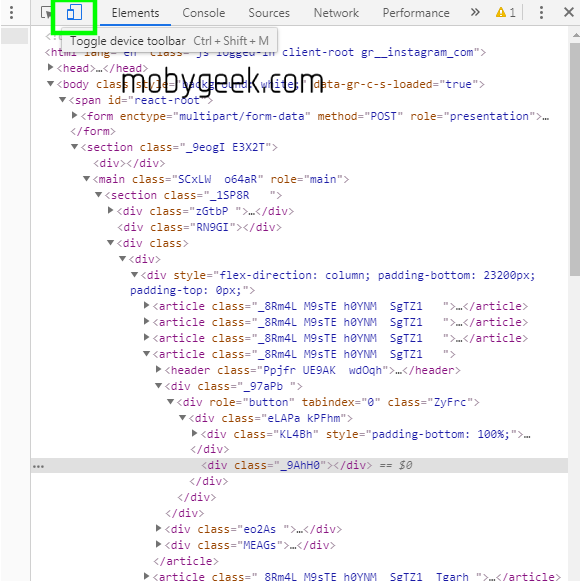Open the Performance tab
Image resolution: width=580 pixels, height=581 pixels.
[x=416, y=13]
